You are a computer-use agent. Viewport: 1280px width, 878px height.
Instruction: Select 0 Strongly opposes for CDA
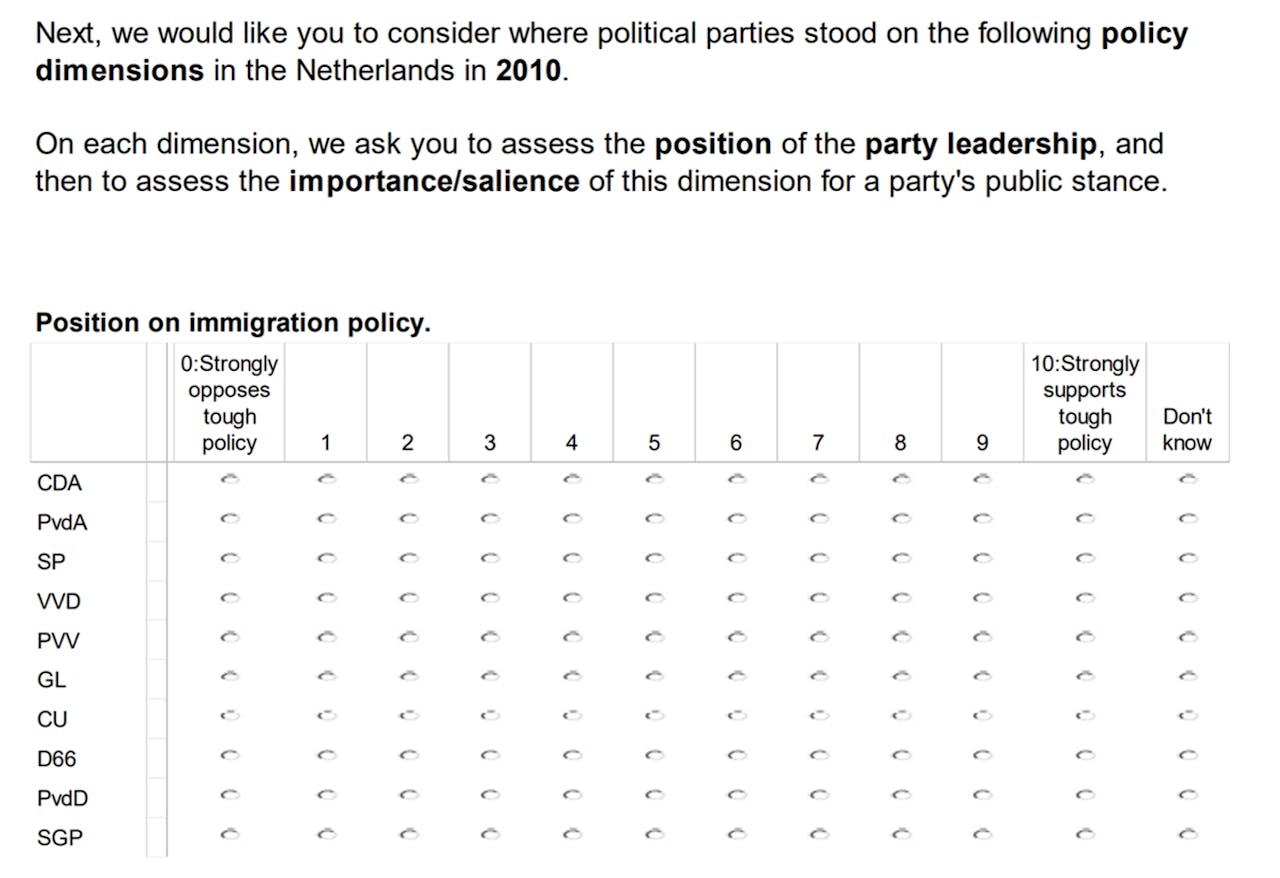[229, 480]
